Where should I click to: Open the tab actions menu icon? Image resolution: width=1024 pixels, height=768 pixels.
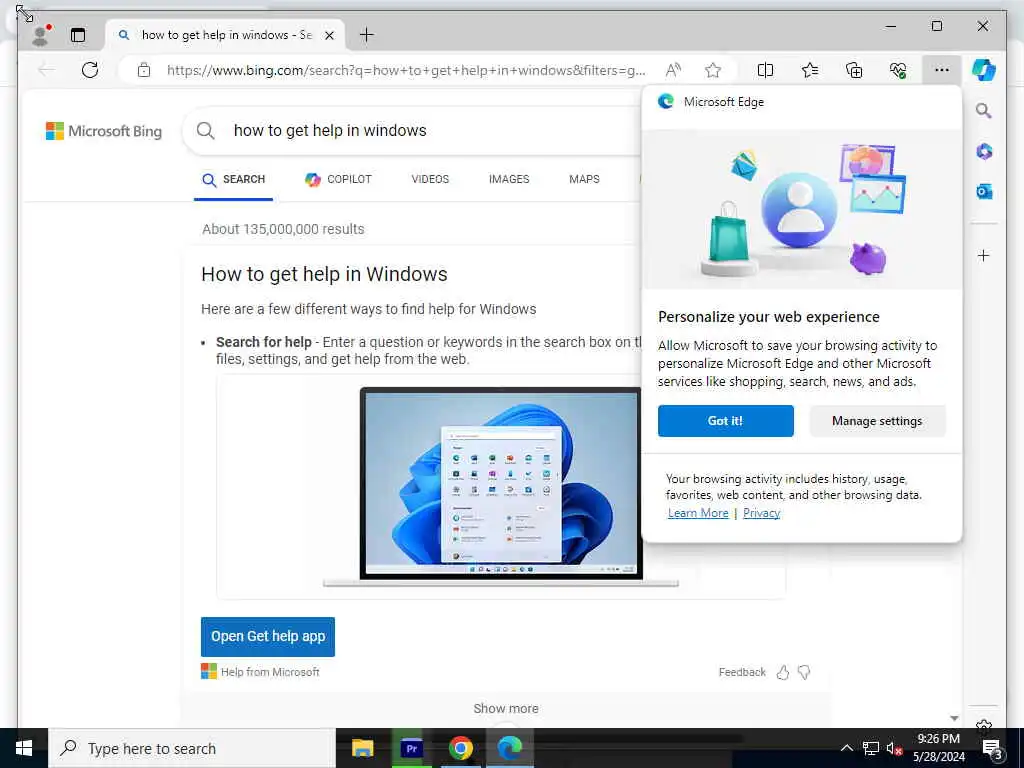(78, 35)
